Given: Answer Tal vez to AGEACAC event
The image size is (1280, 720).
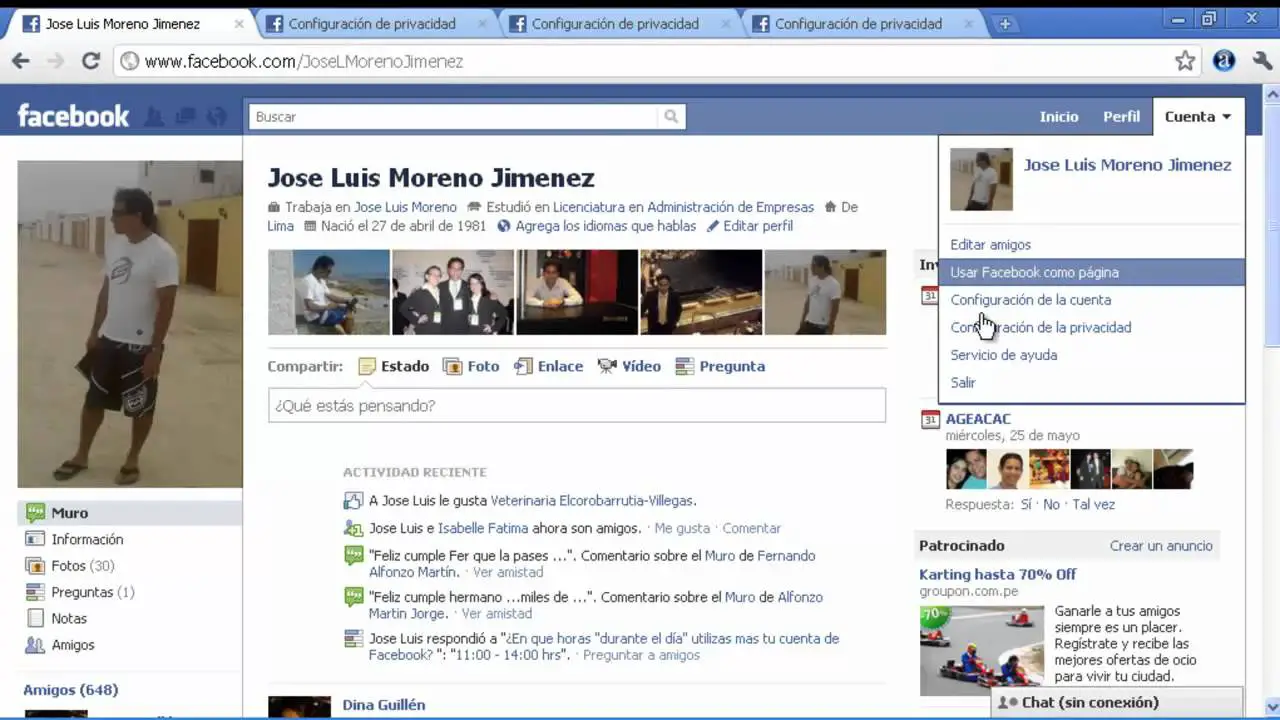Looking at the screenshot, I should [1093, 504].
